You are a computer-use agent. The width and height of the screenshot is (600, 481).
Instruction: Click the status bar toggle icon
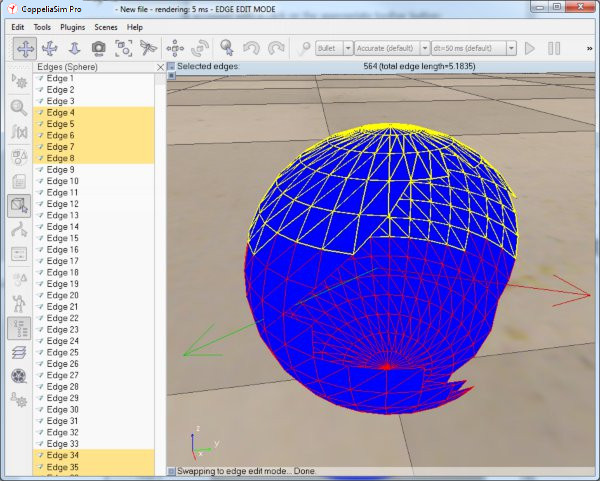tap(171, 471)
